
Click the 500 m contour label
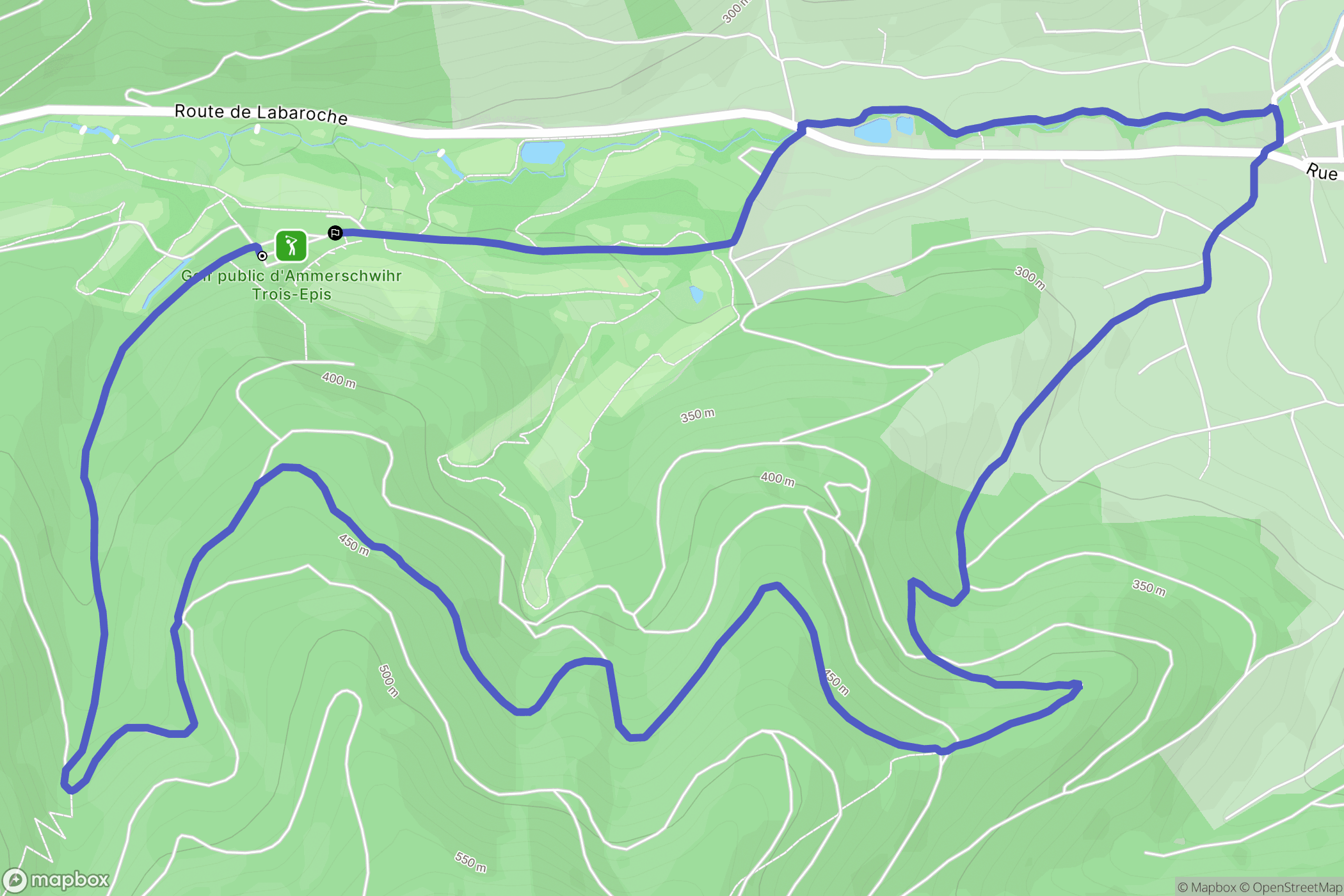(x=388, y=680)
